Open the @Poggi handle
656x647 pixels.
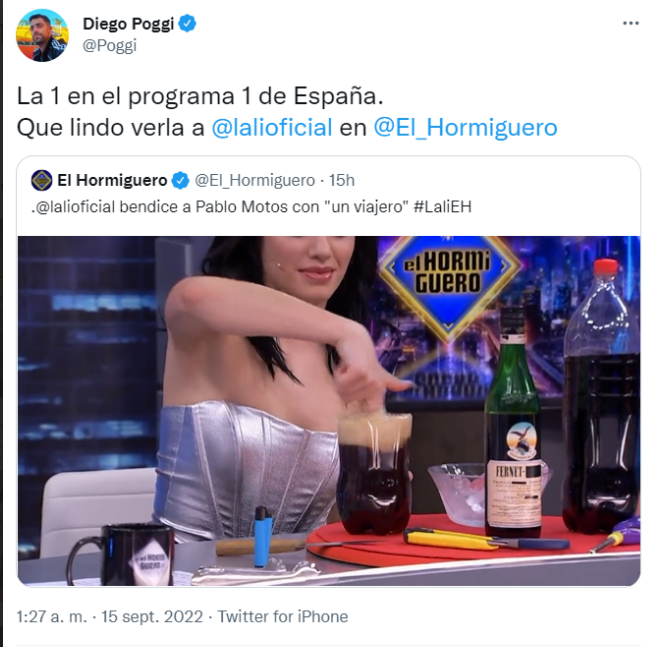coord(110,45)
